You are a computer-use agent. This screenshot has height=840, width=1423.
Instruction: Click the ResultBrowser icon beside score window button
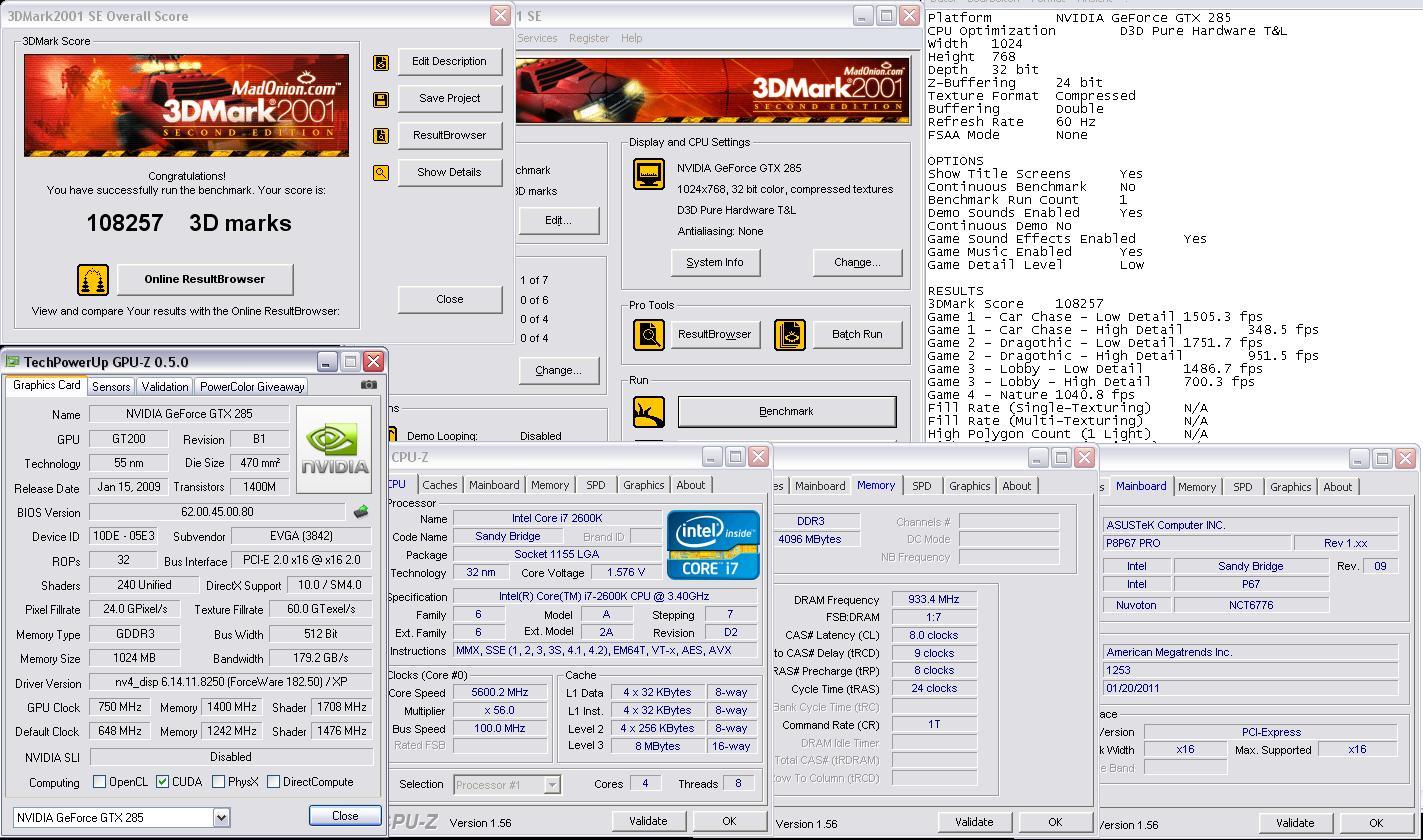[381, 136]
